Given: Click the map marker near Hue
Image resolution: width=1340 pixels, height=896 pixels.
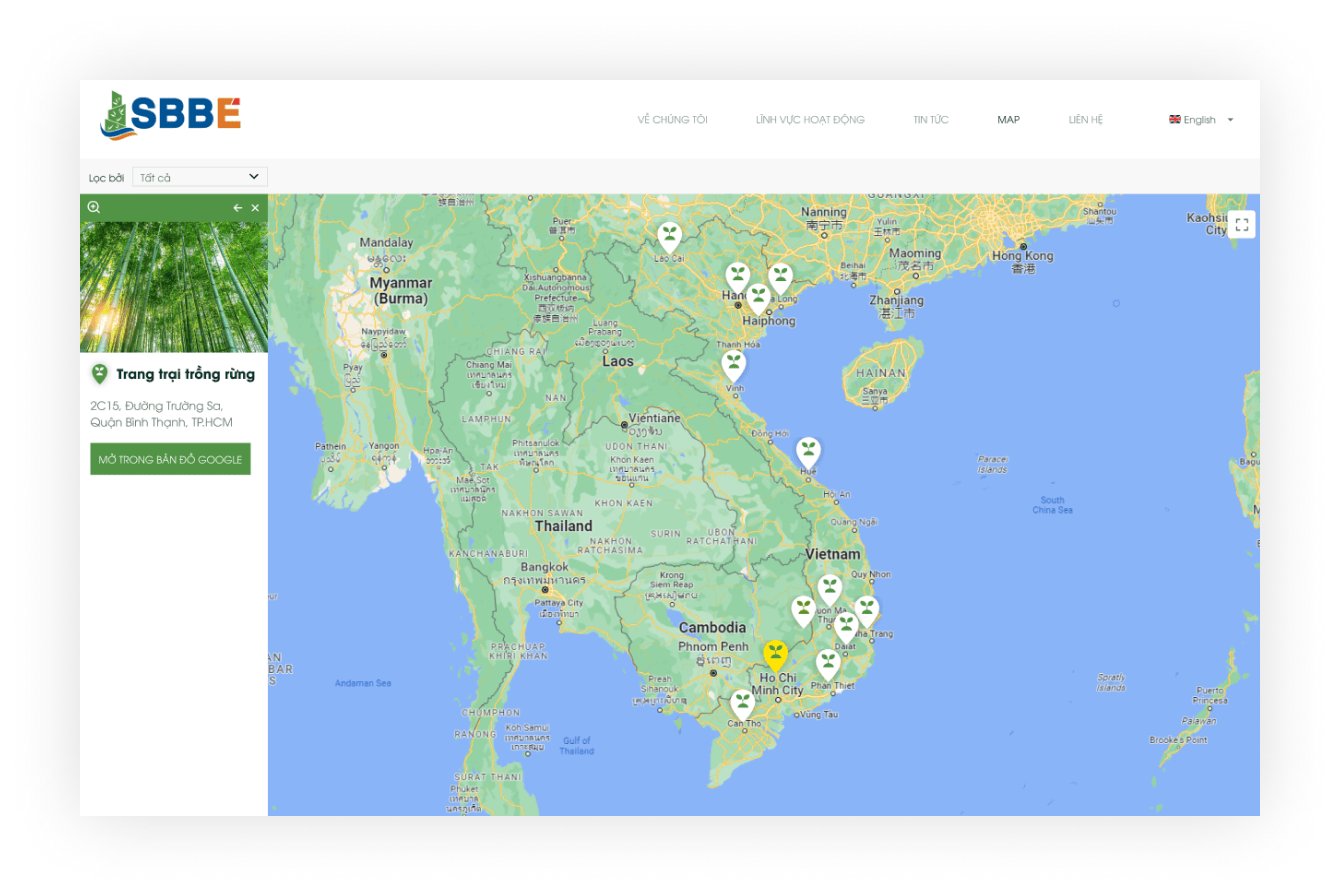Looking at the screenshot, I should (x=808, y=451).
